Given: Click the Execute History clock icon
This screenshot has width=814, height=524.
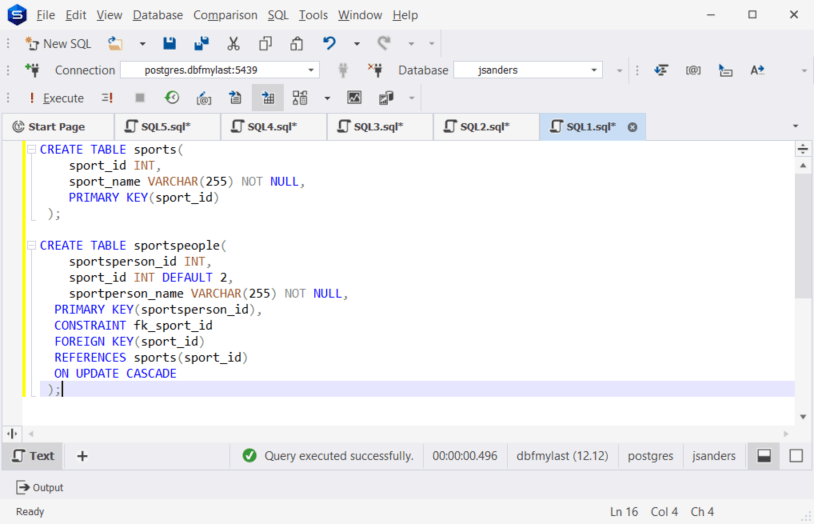Looking at the screenshot, I should (172, 98).
